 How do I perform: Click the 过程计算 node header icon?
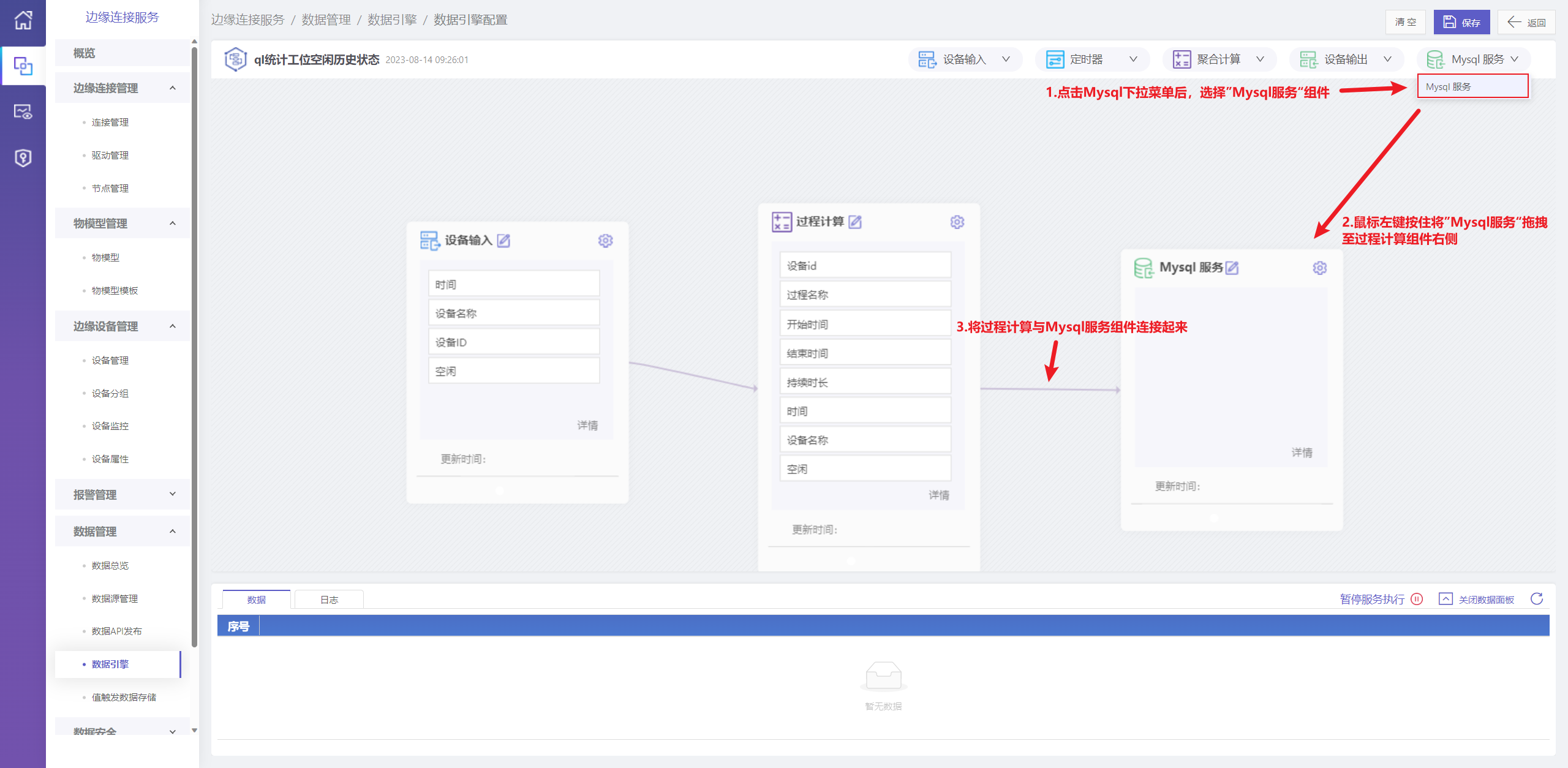click(782, 222)
